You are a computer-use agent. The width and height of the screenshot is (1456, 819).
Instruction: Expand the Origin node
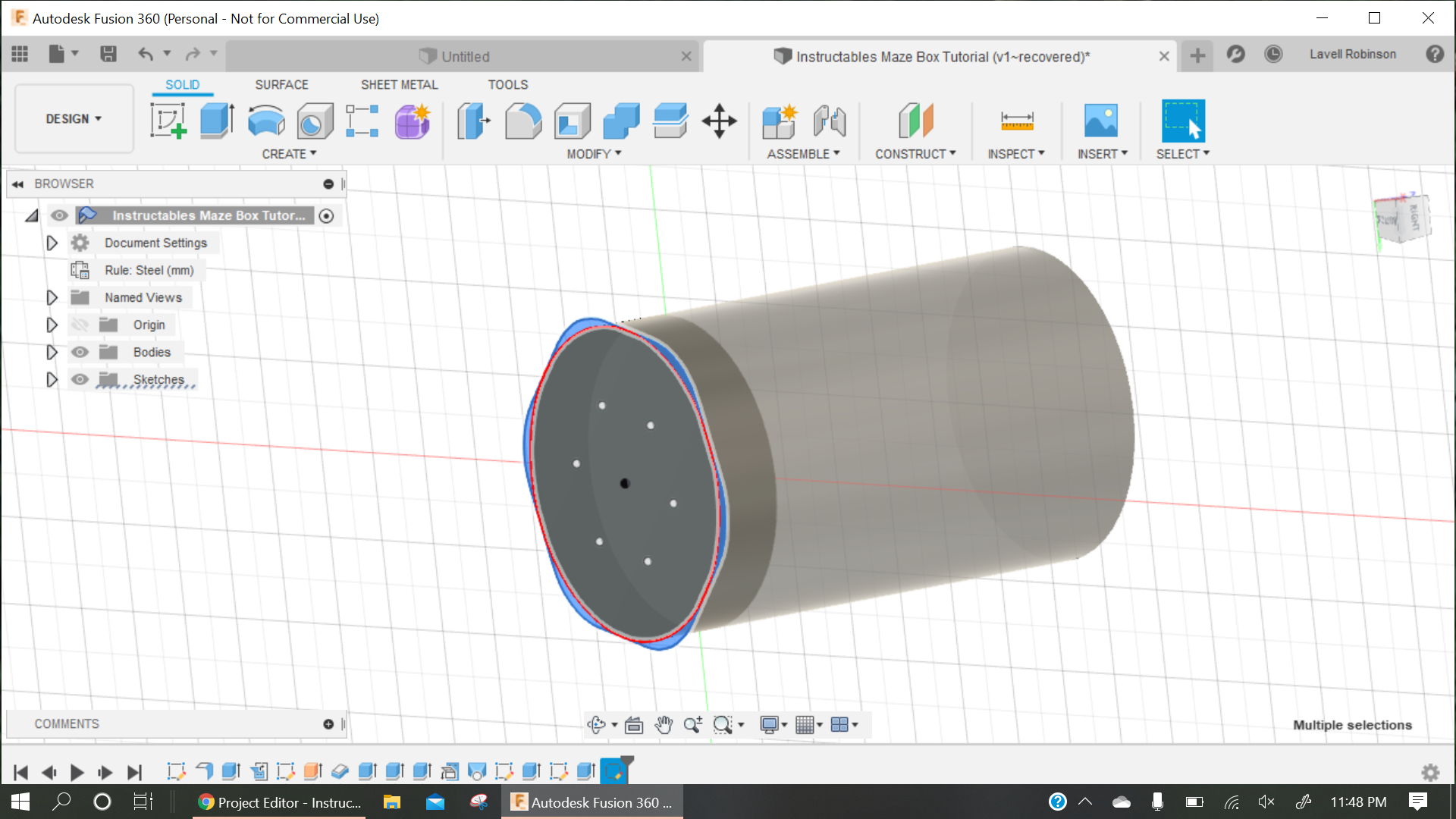tap(52, 325)
